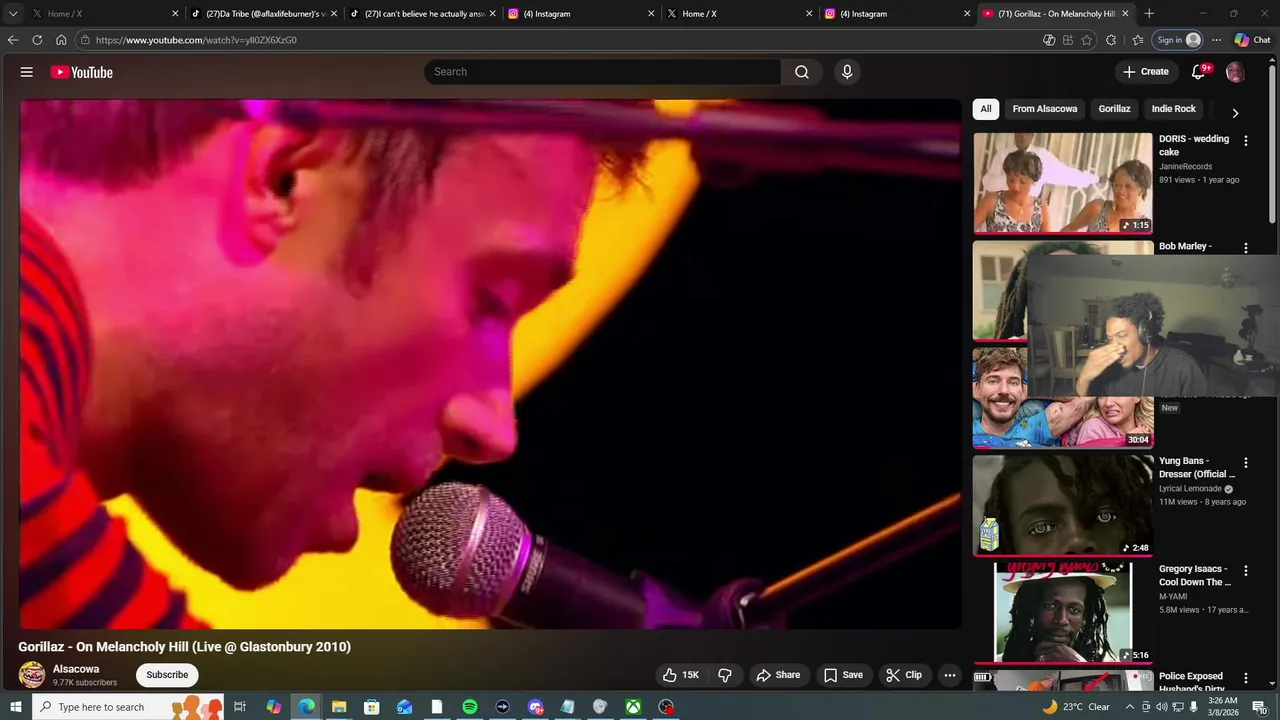Open options for Yung Bans Dresser video

coord(1246,463)
